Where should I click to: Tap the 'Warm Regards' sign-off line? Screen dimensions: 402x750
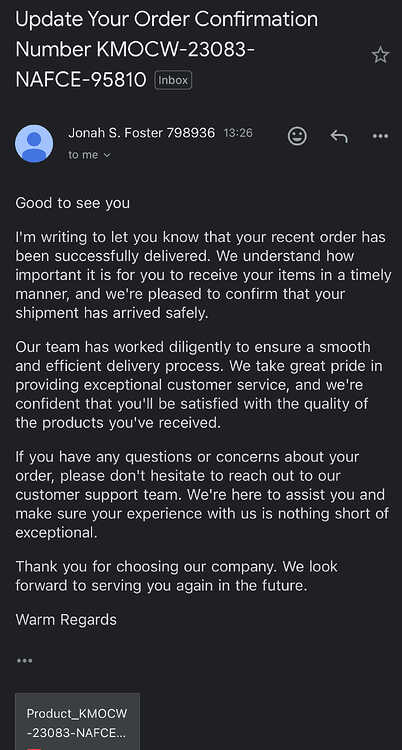point(66,619)
